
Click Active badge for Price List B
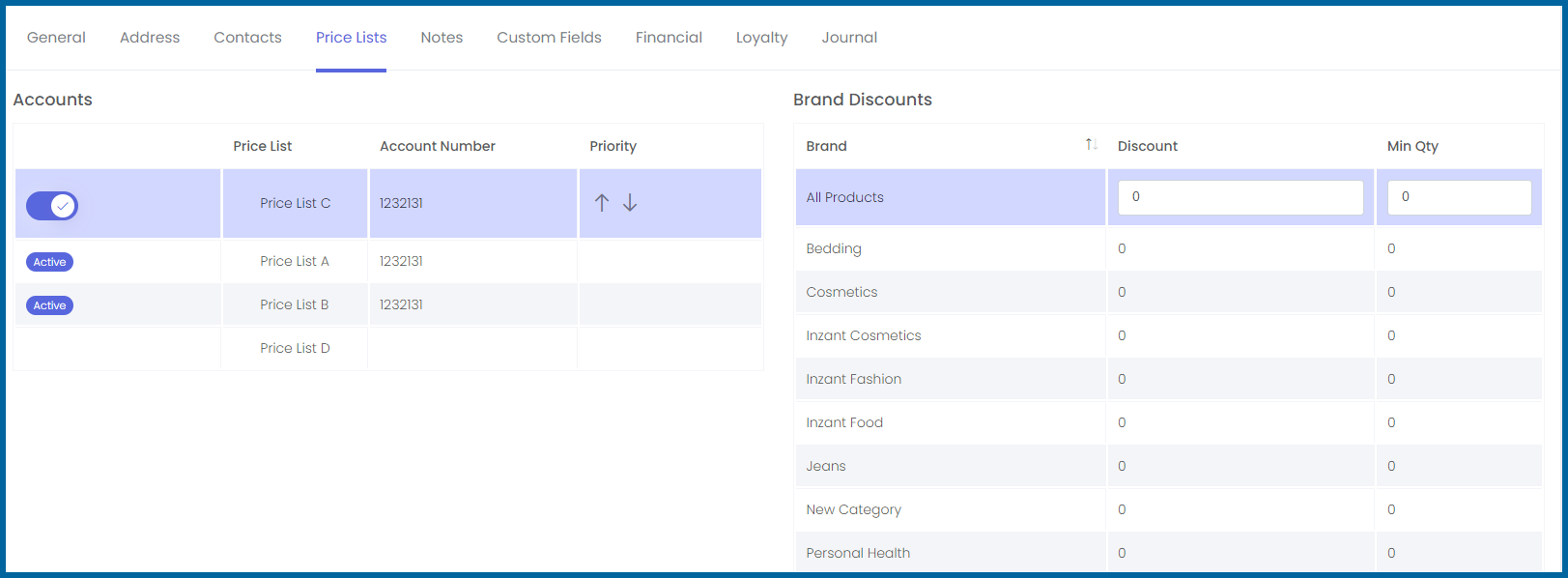point(50,305)
